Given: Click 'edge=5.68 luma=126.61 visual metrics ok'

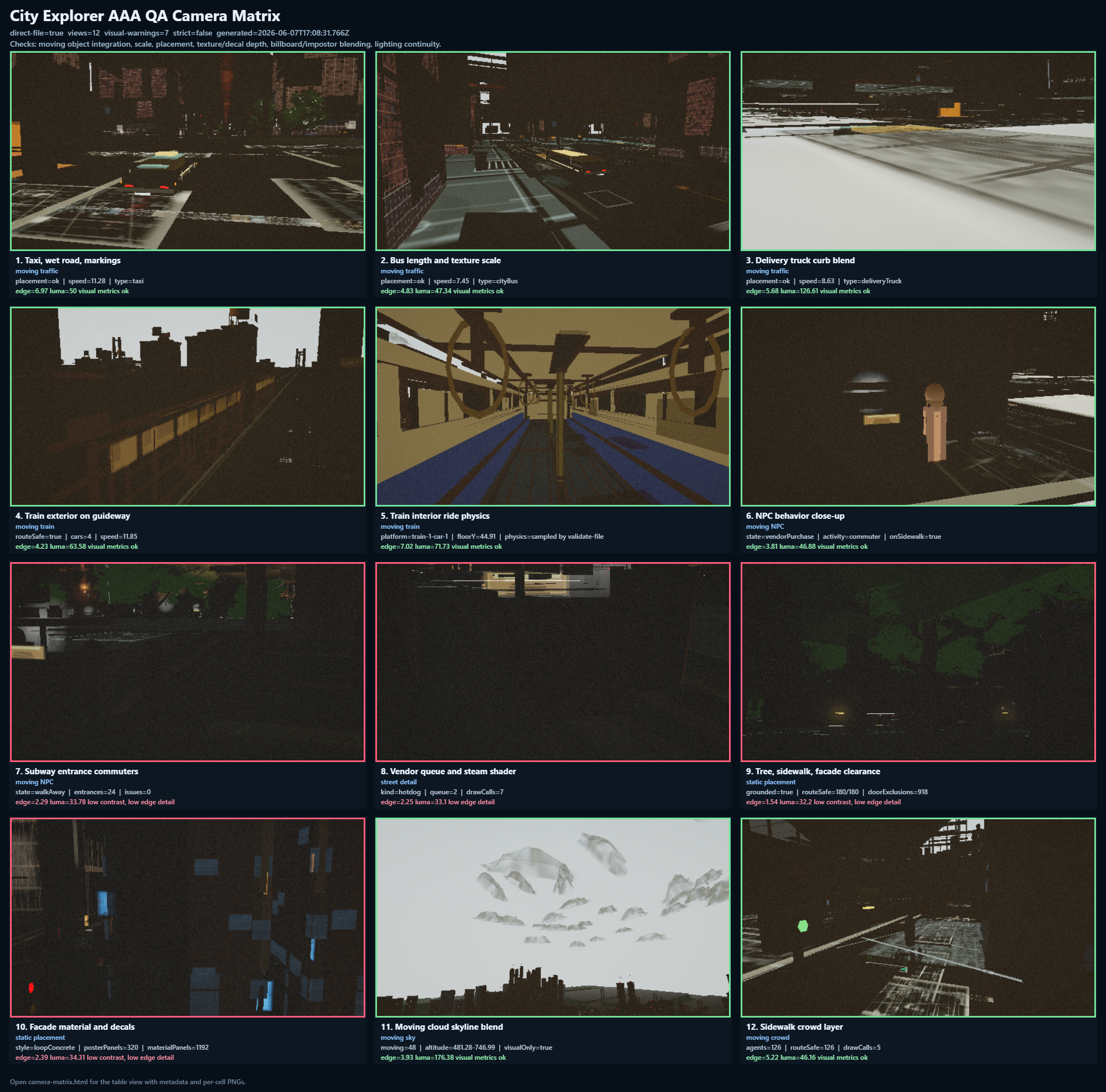Looking at the screenshot, I should 808,291.
